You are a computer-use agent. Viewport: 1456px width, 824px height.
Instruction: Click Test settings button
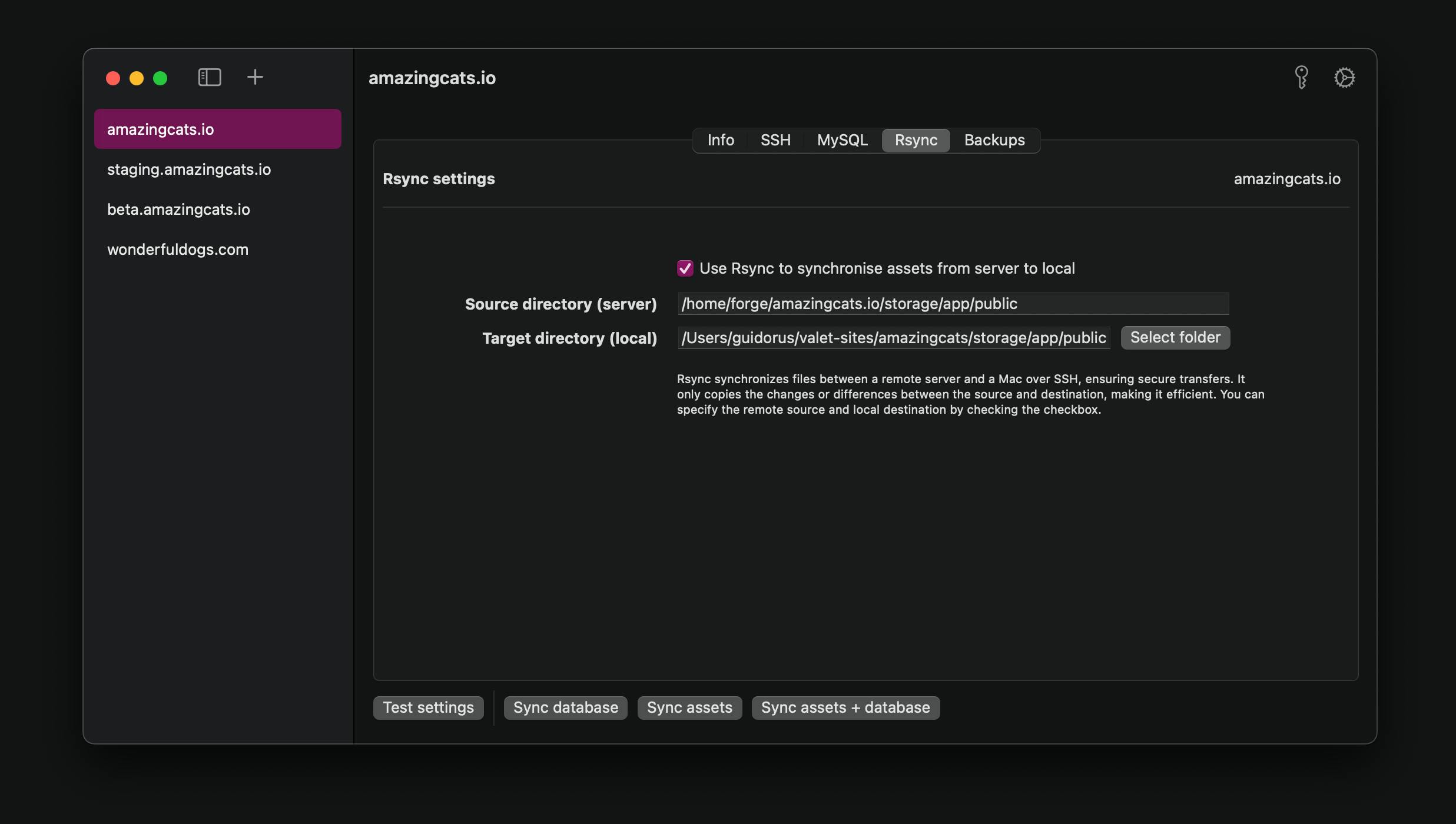pyautogui.click(x=428, y=707)
